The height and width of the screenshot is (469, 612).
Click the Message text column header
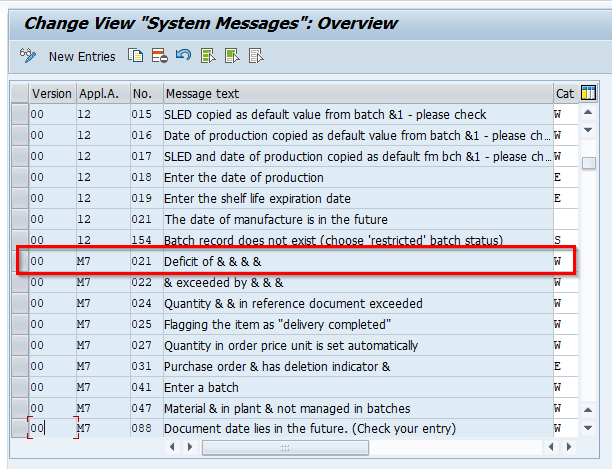click(358, 94)
